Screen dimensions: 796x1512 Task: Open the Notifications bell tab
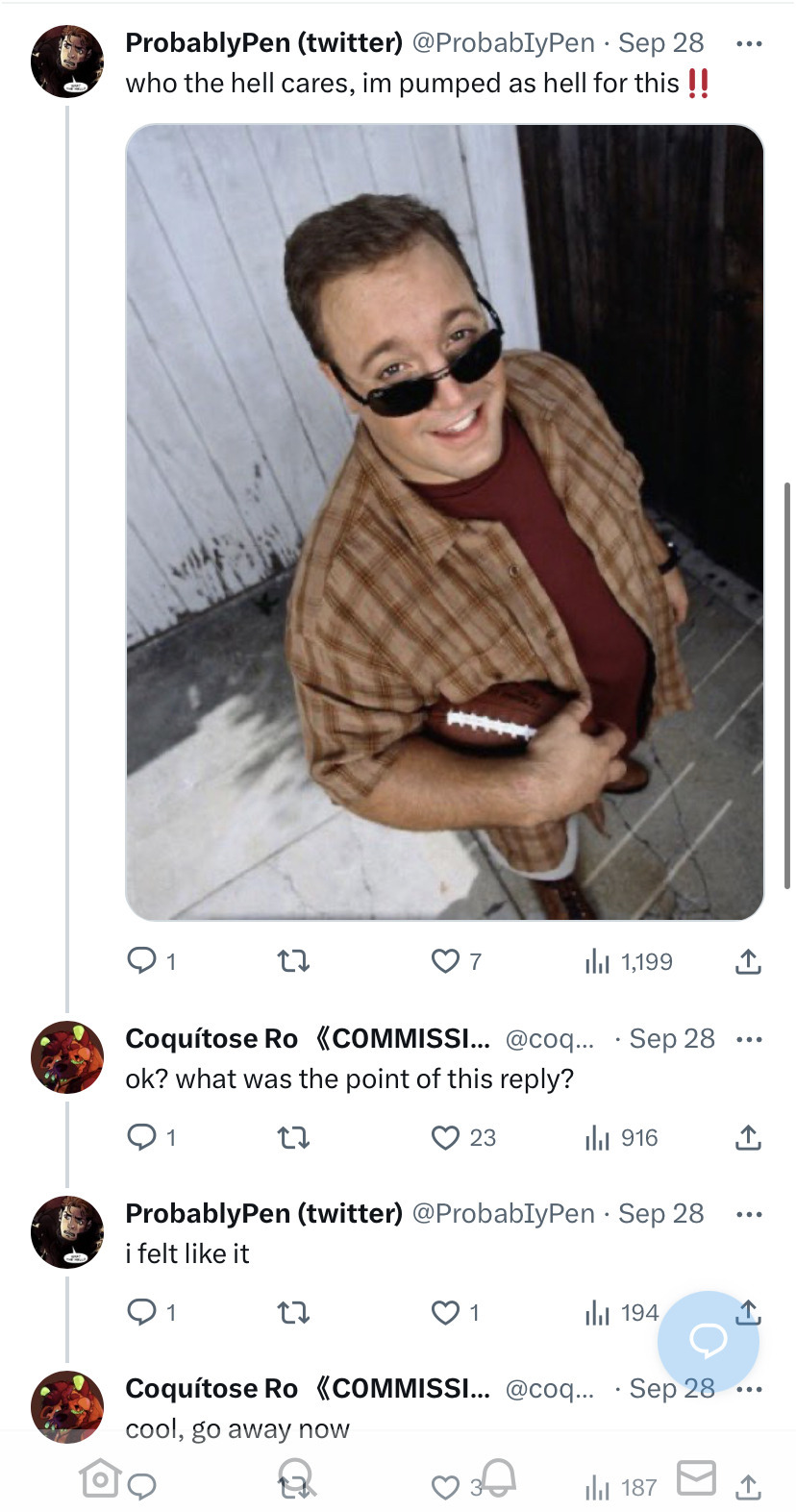[x=498, y=1475]
